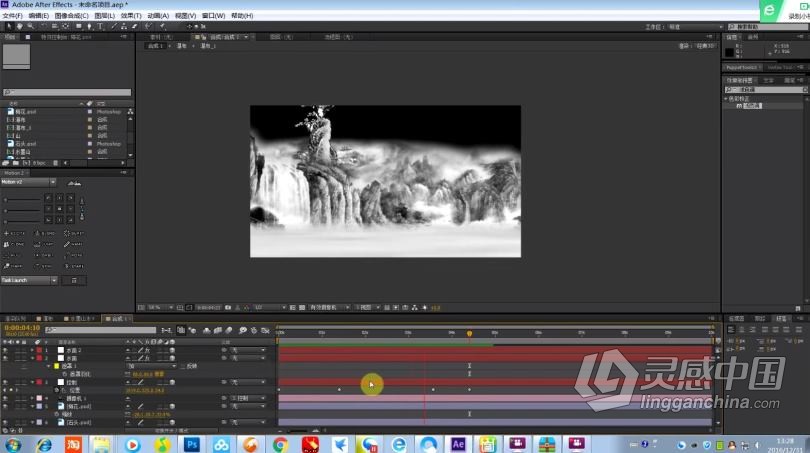Viewport: 810px width, 453px height.
Task: Select the Clone Stamp tool
Action: [x=124, y=26]
